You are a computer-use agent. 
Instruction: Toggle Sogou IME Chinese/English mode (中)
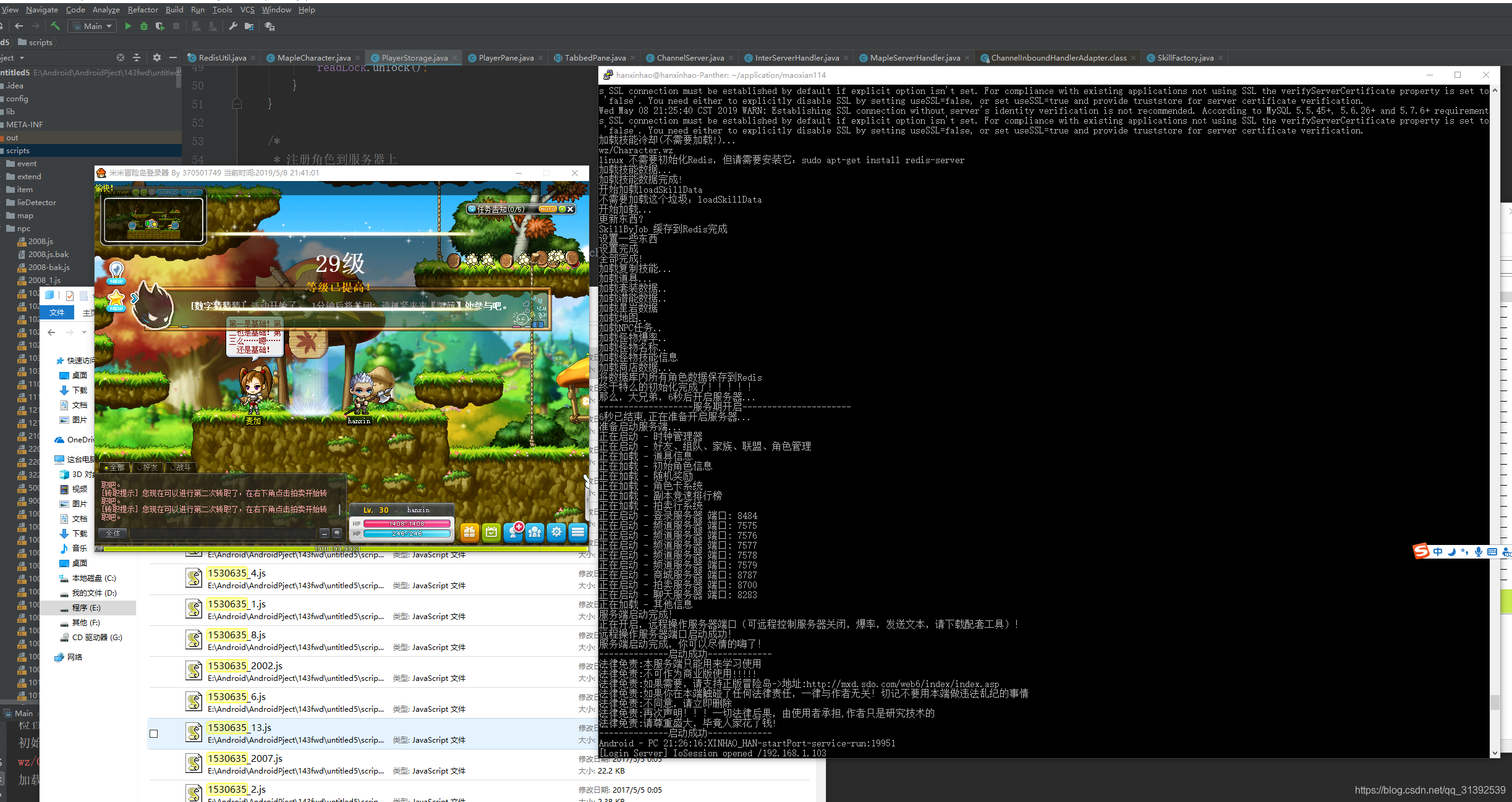click(1438, 552)
